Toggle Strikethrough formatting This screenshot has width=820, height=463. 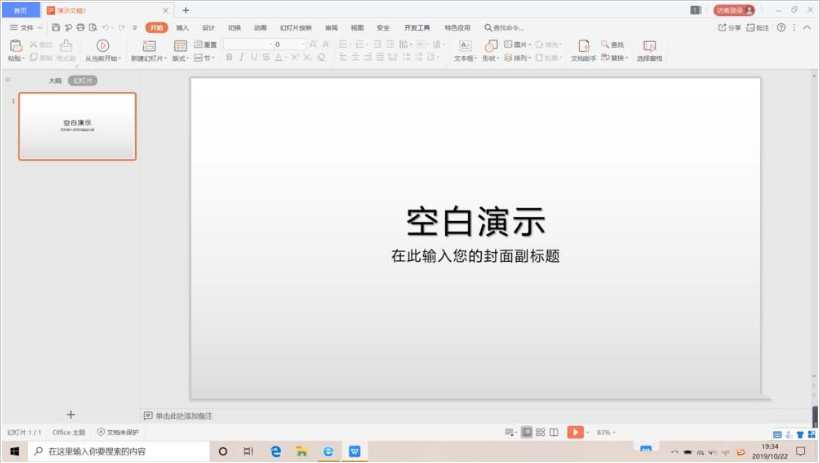(266, 57)
